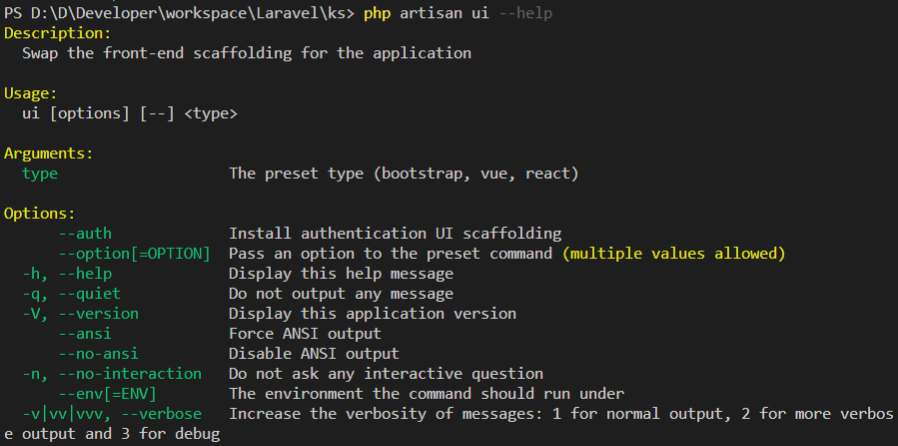Click the 'artisan' word in the command
Viewport: 898px width, 446px height.
(x=431, y=13)
